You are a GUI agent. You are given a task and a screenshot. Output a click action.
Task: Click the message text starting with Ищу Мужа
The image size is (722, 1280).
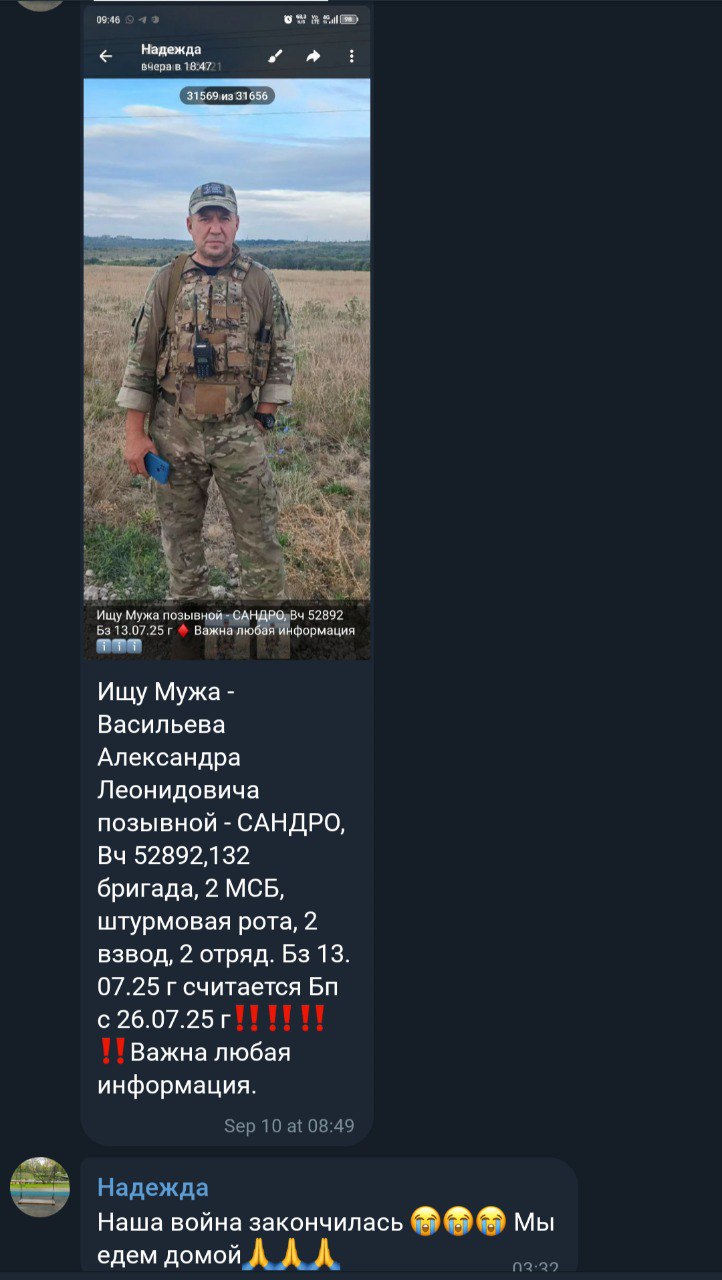coord(224,887)
